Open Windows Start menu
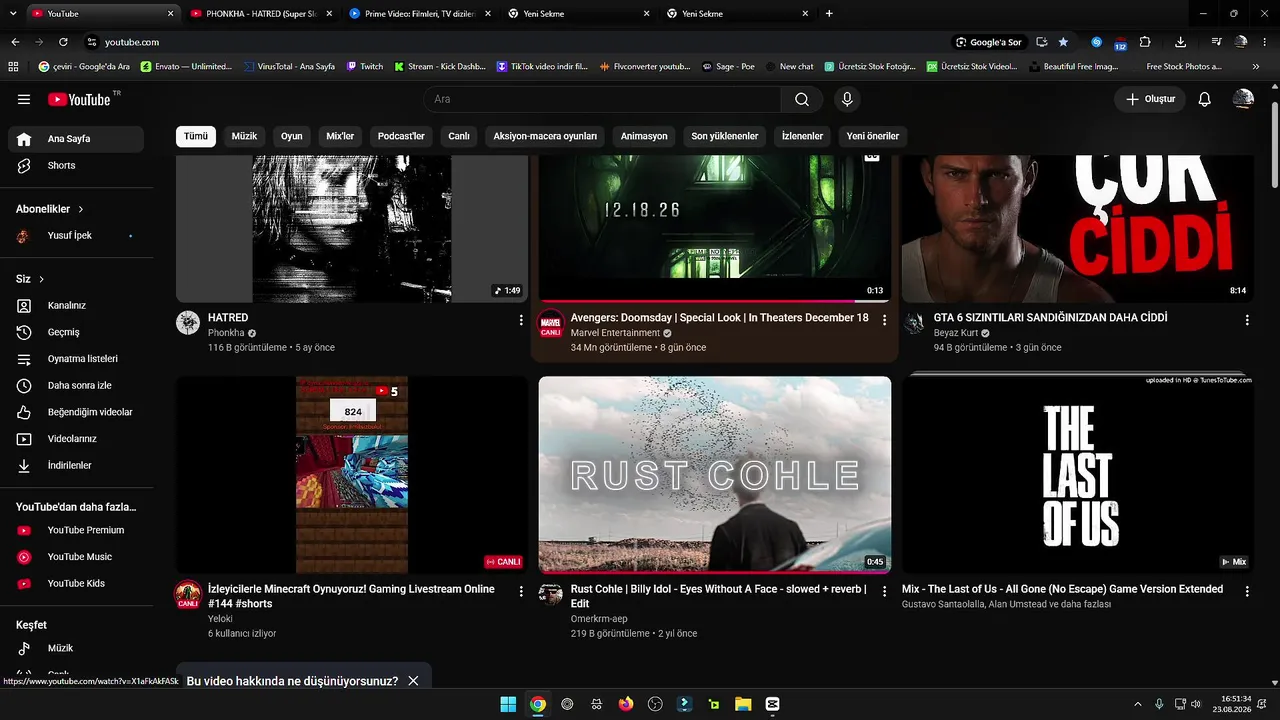Screen dimensions: 1280x720 (508, 704)
